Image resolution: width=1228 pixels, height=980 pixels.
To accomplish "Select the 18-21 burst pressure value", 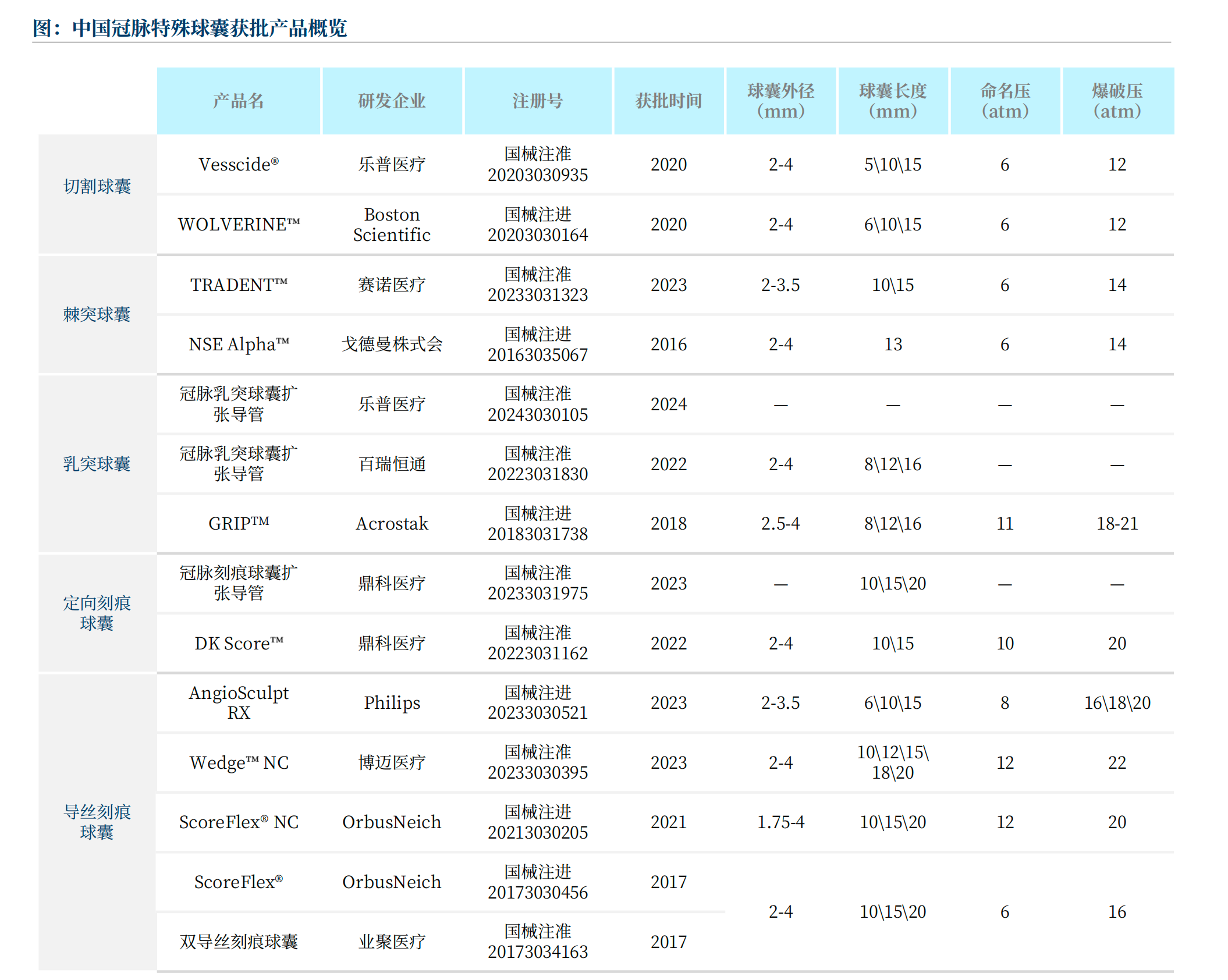I will (1117, 523).
